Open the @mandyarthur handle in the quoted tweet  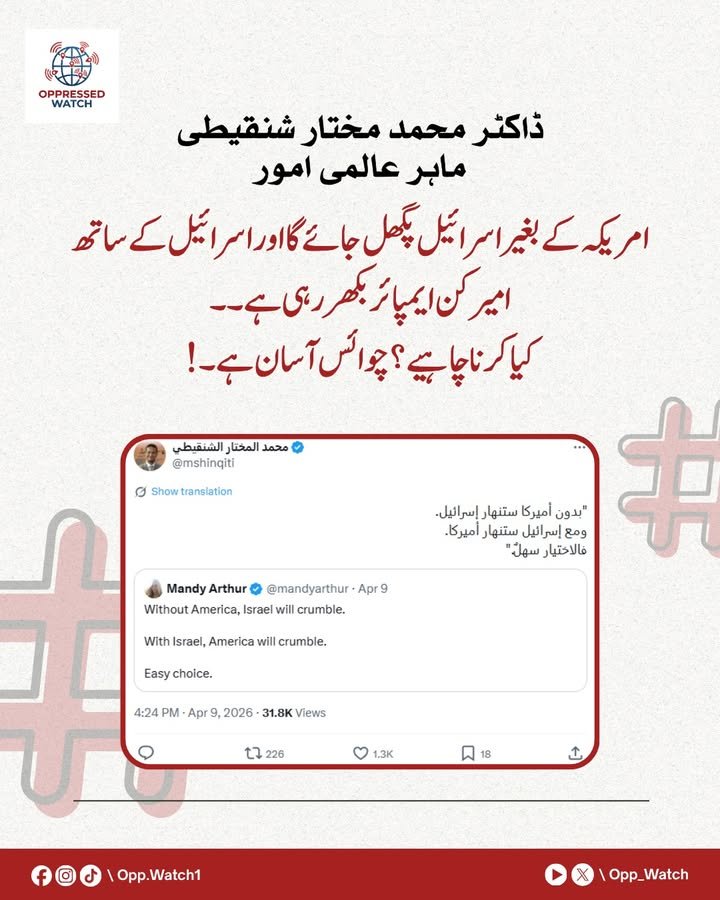tap(308, 589)
